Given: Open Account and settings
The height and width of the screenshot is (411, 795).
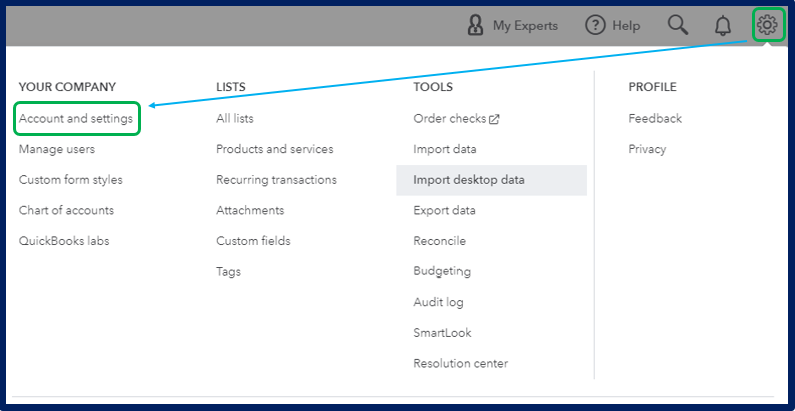Looking at the screenshot, I should (x=76, y=119).
